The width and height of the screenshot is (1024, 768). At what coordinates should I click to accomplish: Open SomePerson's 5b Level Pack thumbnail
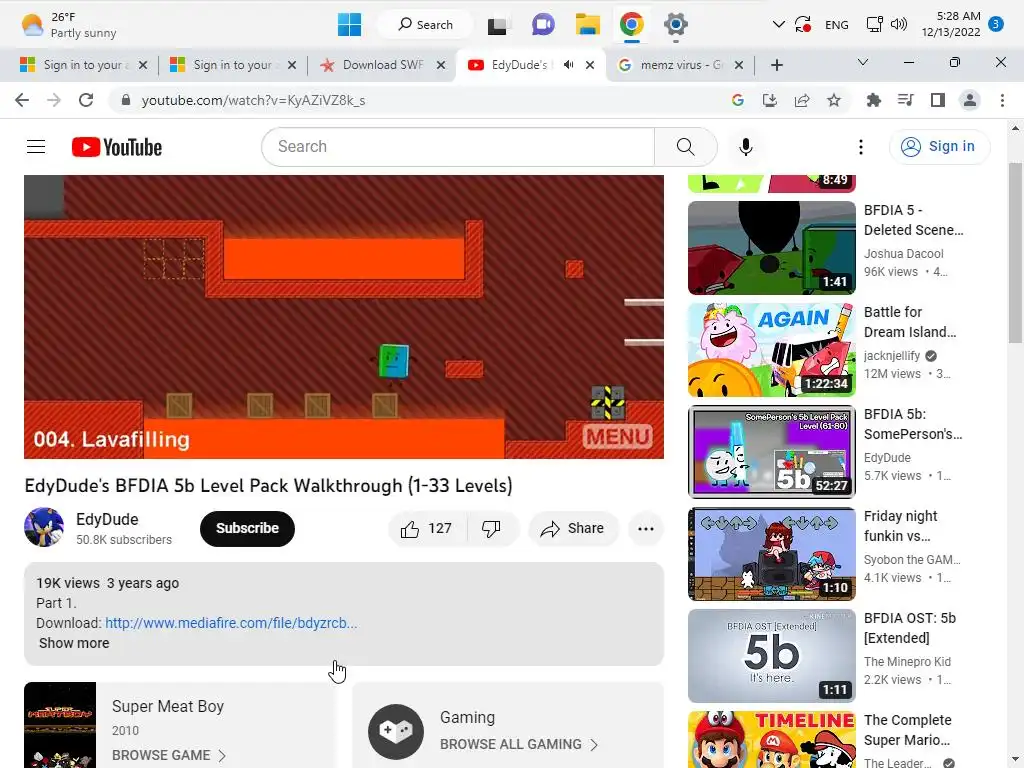click(771, 451)
